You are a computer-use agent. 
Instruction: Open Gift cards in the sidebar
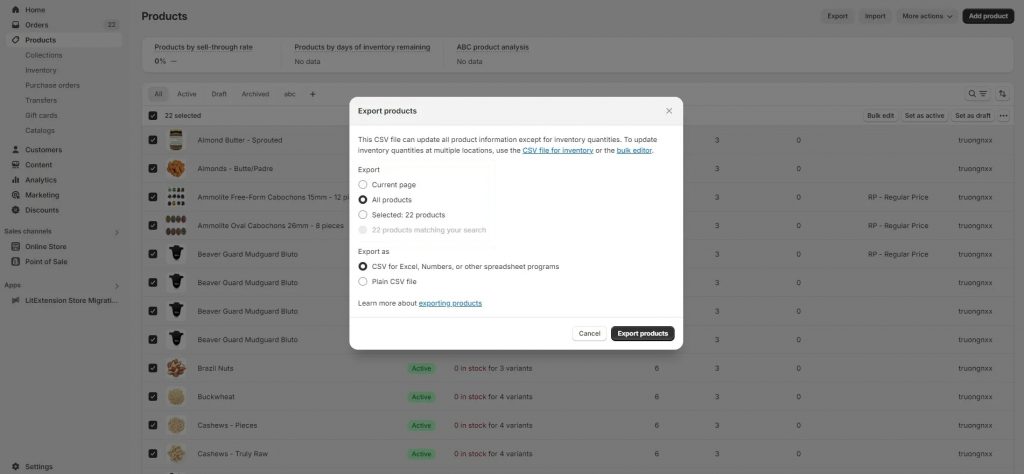(x=41, y=116)
